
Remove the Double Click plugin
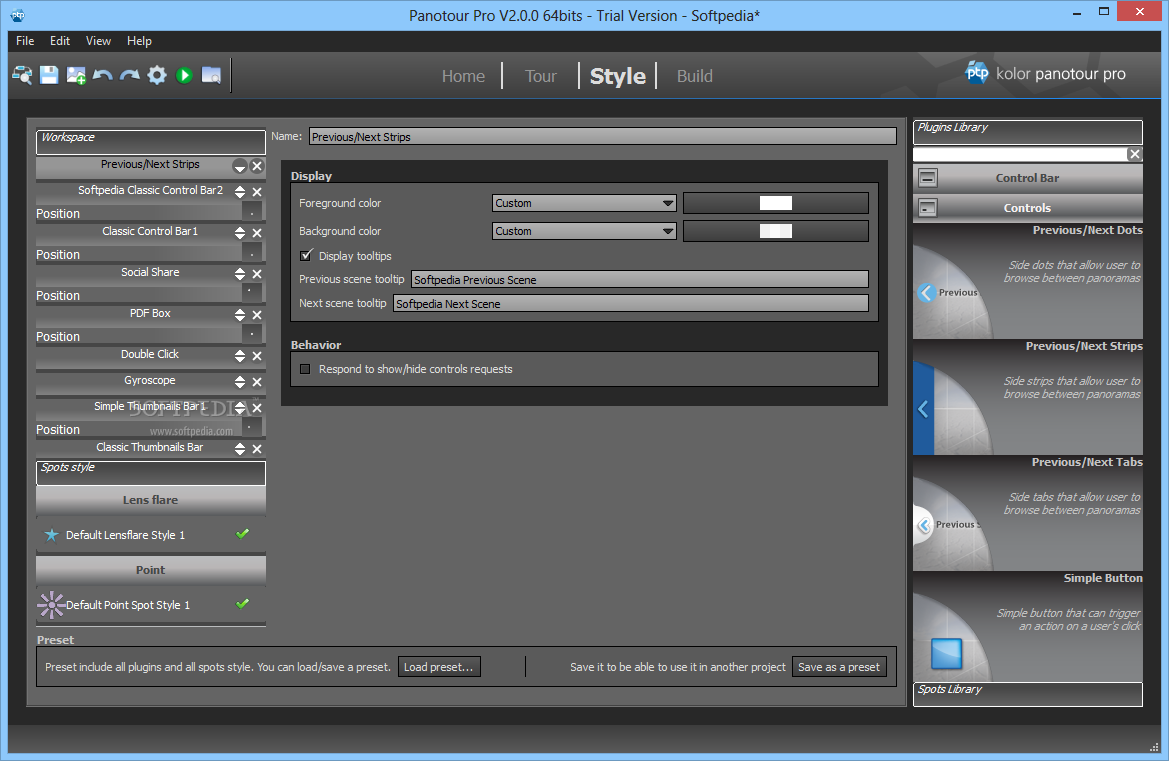pyautogui.click(x=257, y=356)
